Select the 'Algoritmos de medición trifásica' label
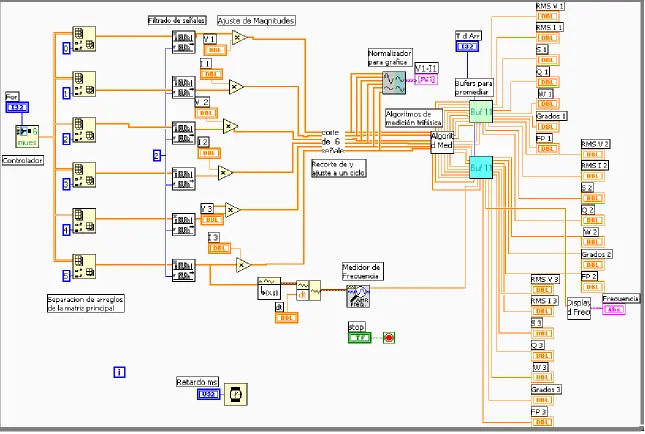This screenshot has height=434, width=645. coord(413,118)
